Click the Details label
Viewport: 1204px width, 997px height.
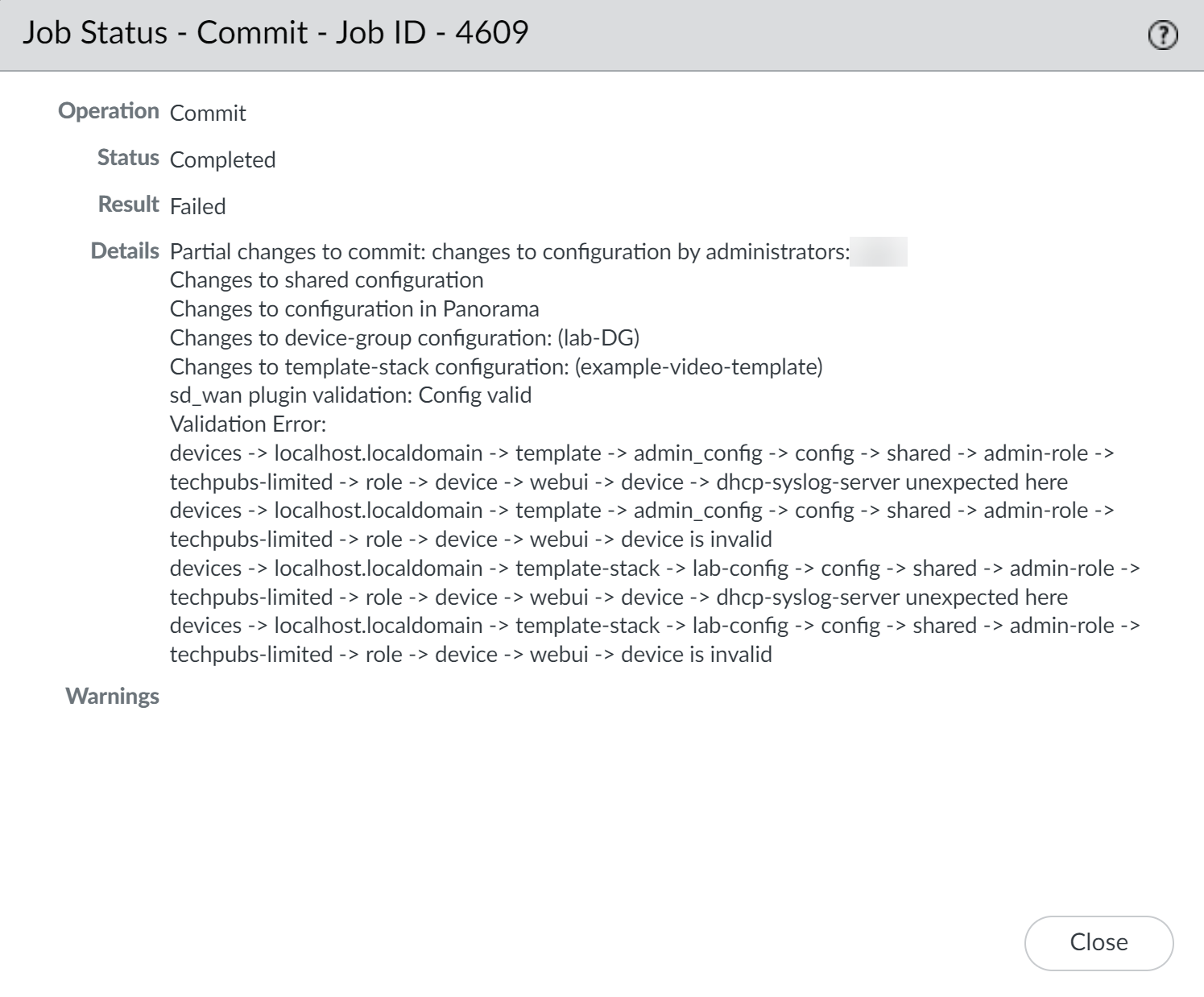[125, 251]
